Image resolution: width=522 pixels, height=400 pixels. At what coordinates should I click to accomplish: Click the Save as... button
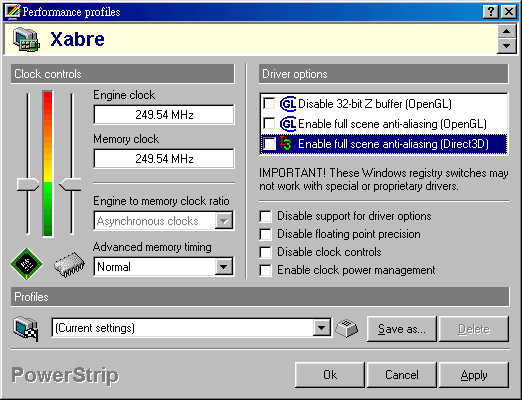(x=401, y=329)
